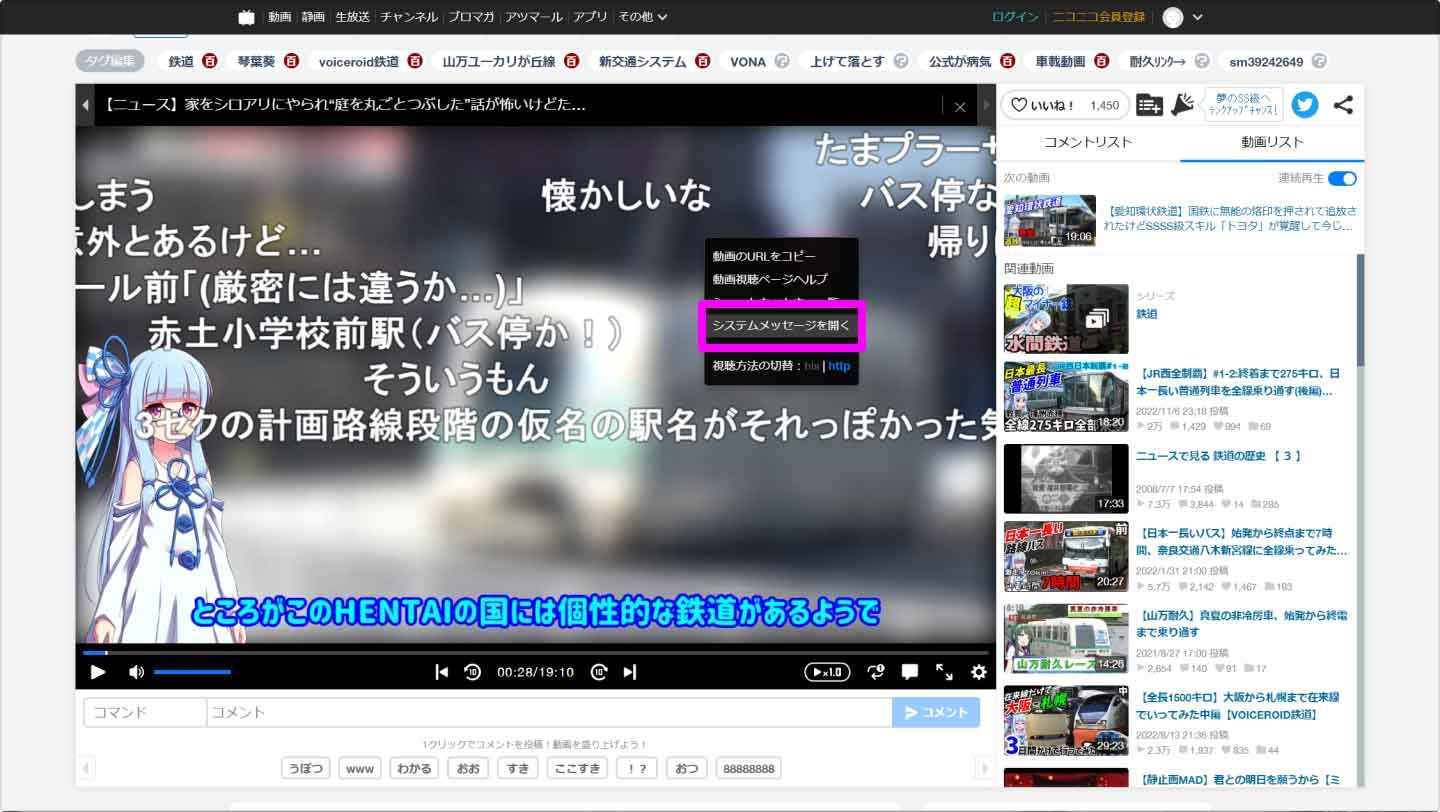Close the news ticker with X
The width and height of the screenshot is (1440, 812).
(960, 106)
